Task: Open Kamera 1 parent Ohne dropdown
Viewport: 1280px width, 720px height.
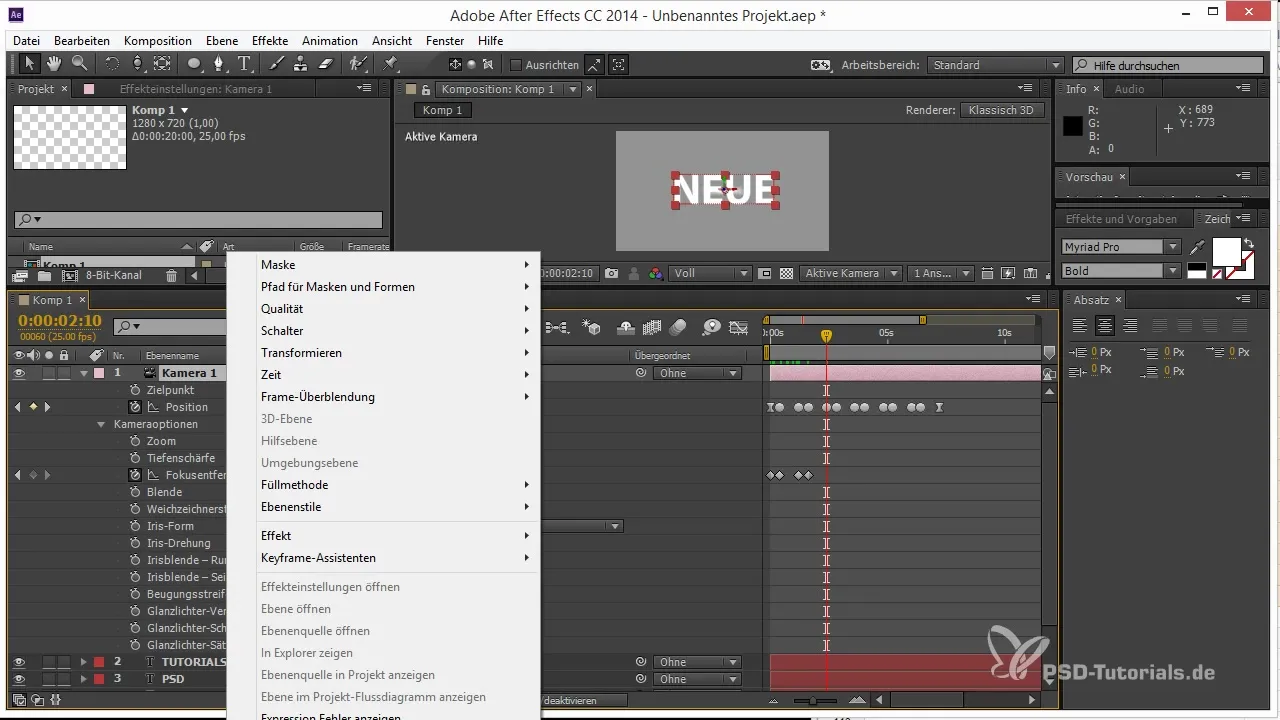Action: click(x=697, y=373)
